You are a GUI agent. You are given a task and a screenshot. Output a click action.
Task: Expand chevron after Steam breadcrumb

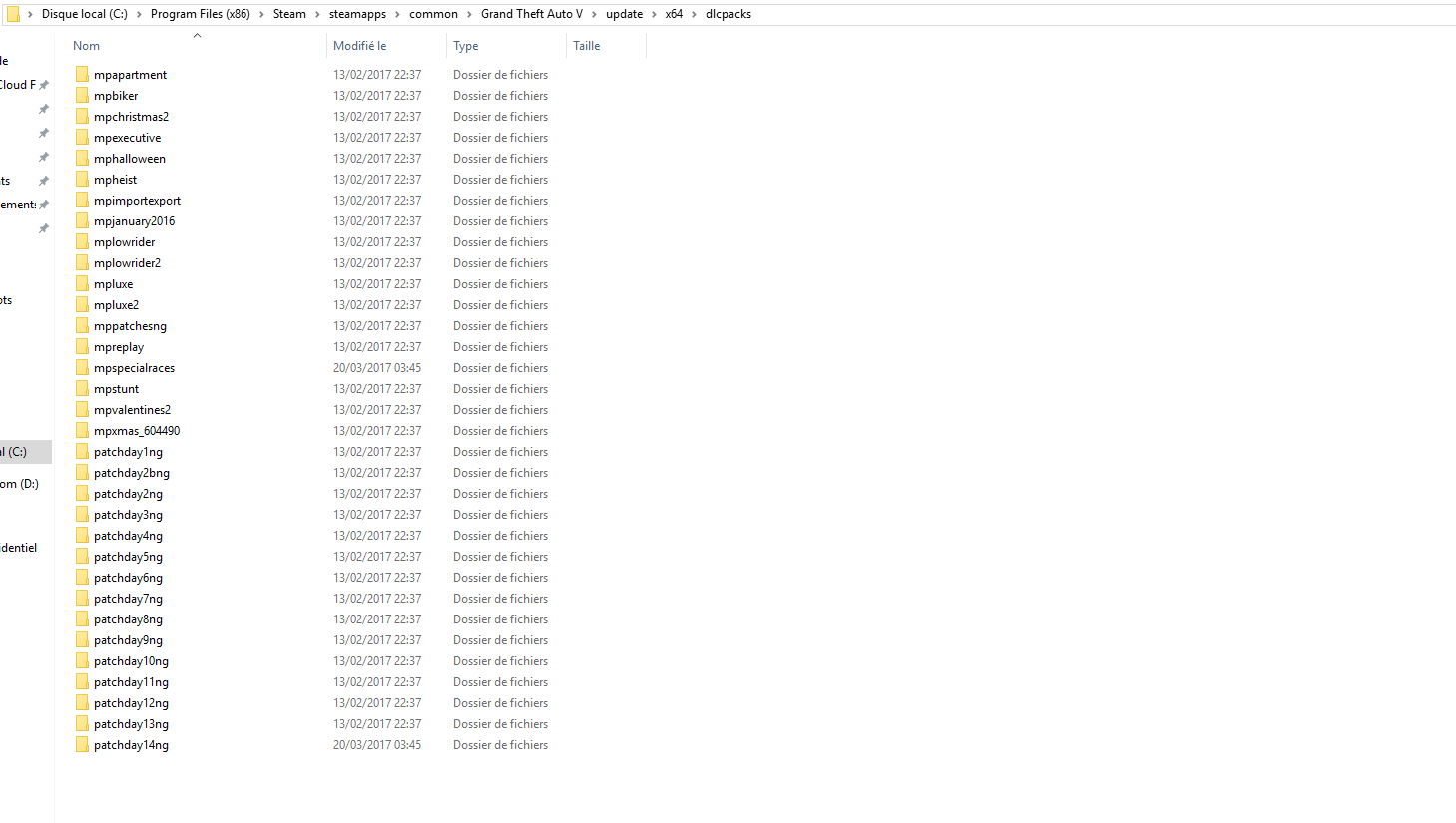pos(317,14)
